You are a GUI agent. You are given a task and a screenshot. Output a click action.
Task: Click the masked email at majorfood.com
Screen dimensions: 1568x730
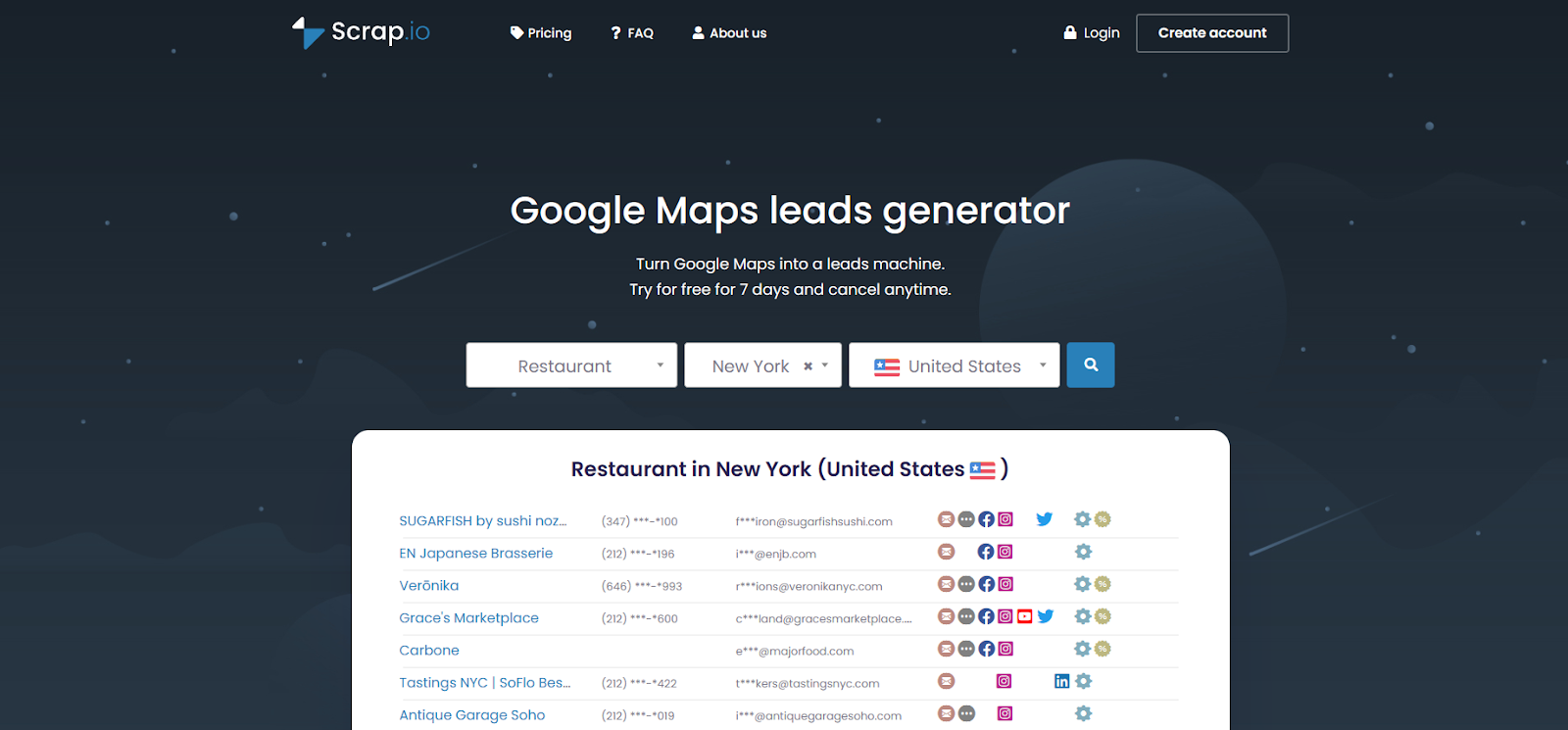[795, 651]
